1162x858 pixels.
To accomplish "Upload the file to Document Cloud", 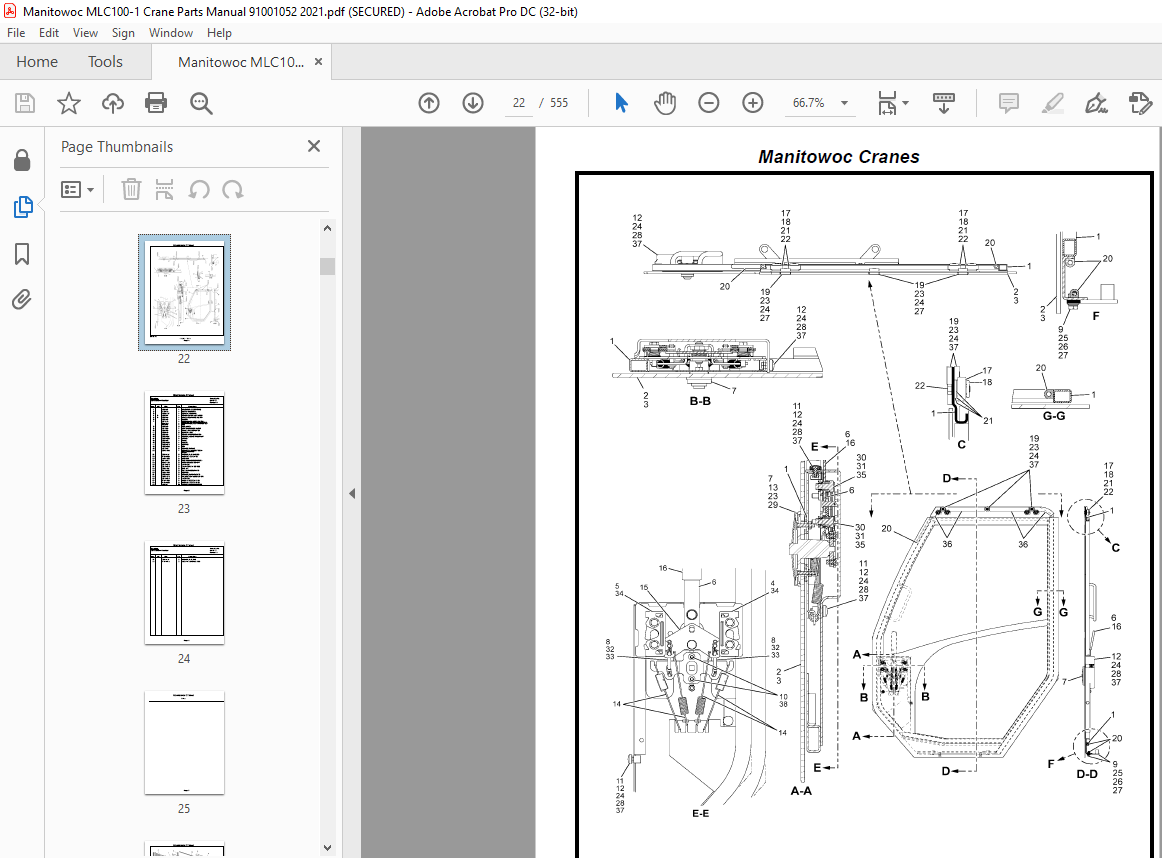I will click(113, 103).
